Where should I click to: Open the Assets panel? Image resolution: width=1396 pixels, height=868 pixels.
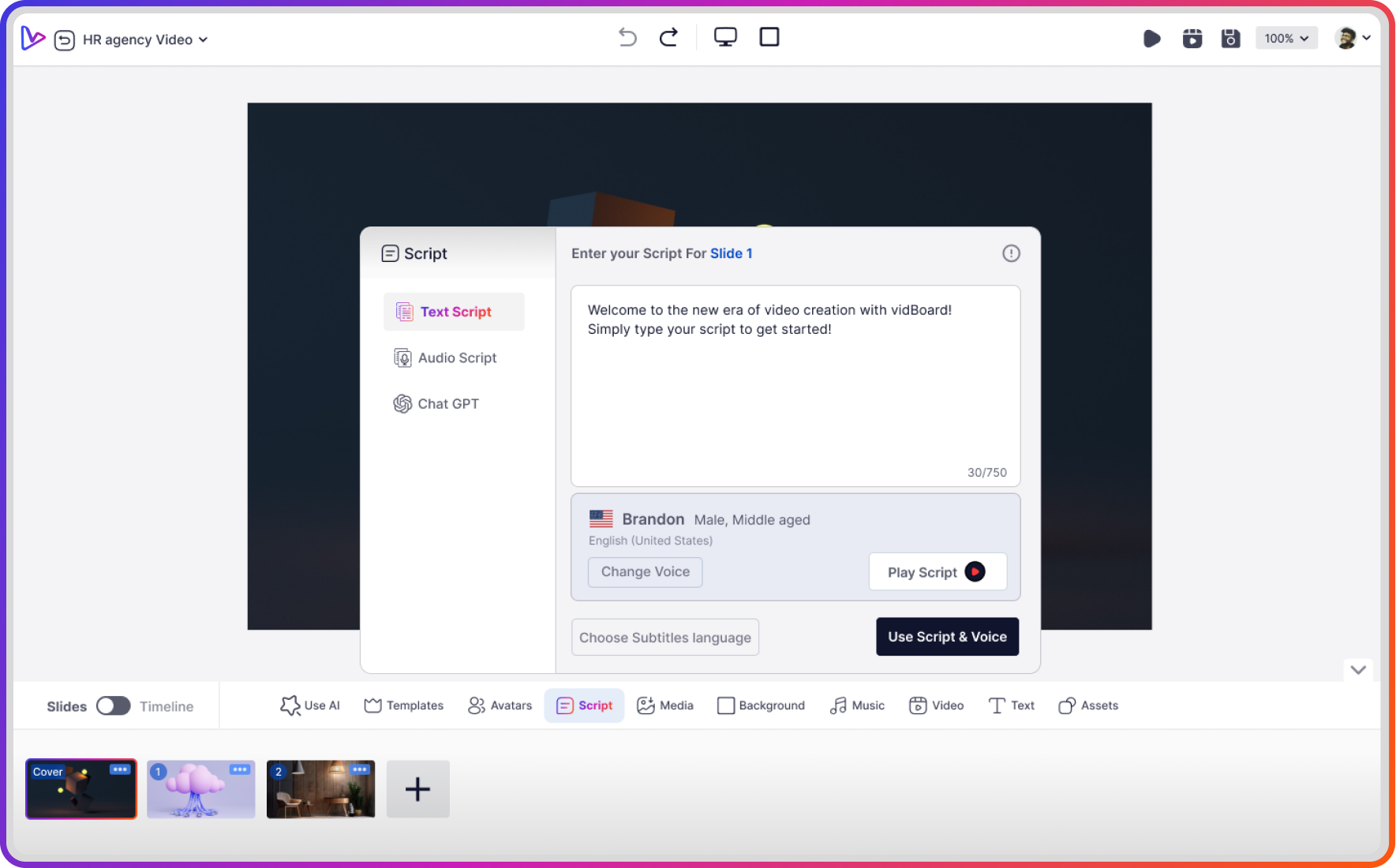[x=1087, y=705]
